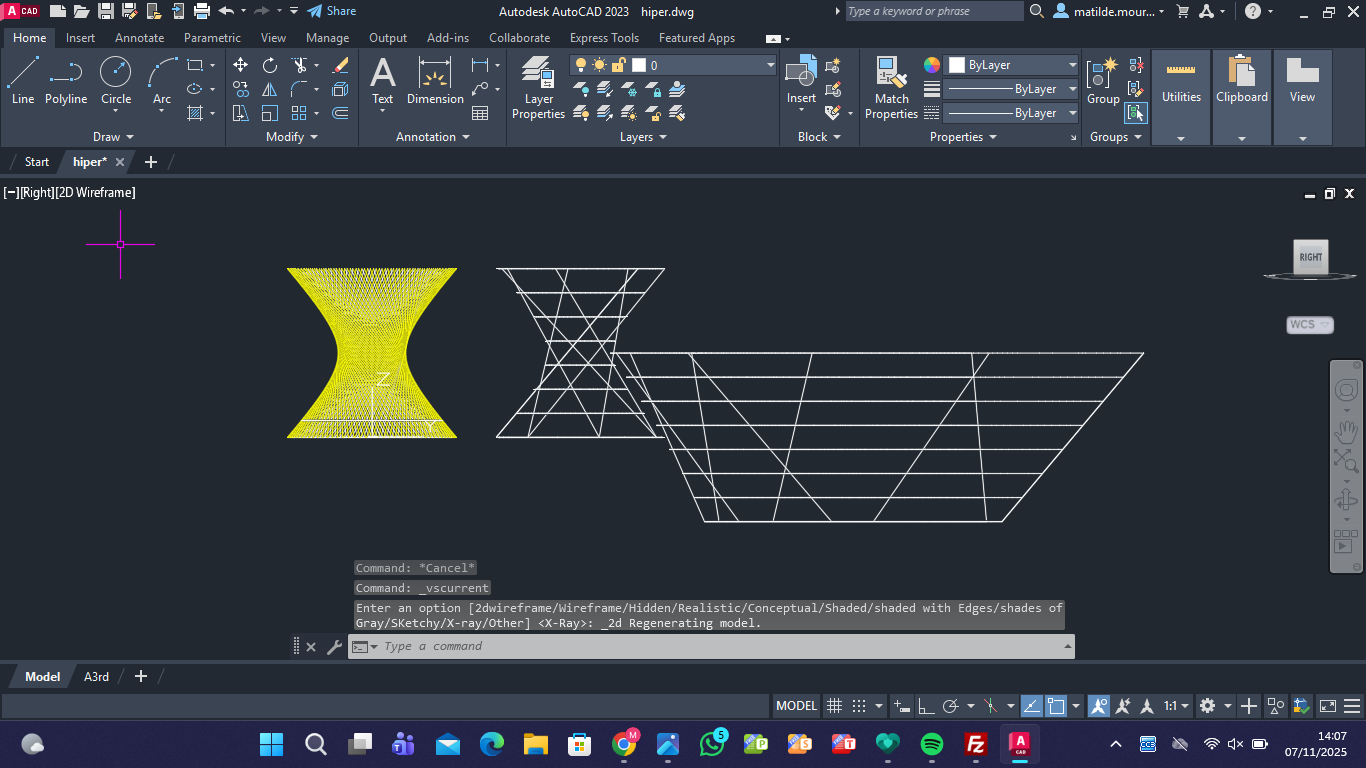The height and width of the screenshot is (768, 1366).
Task: Click the Create Block icon
Action: 833,65
